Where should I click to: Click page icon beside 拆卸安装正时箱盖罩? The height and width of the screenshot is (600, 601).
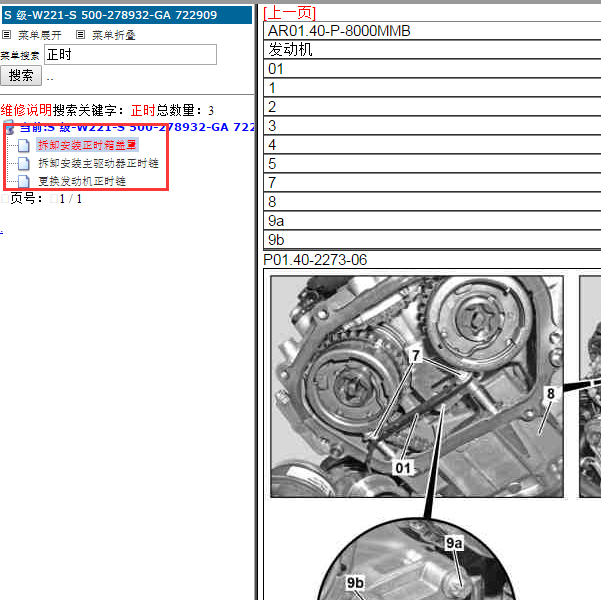tap(24, 145)
